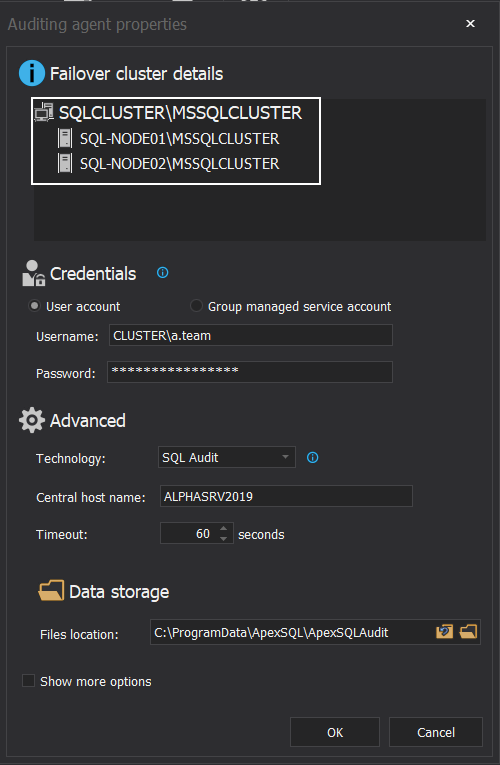Click the Data storage heading text
Viewport: 500px width, 765px height.
pyautogui.click(x=119, y=592)
